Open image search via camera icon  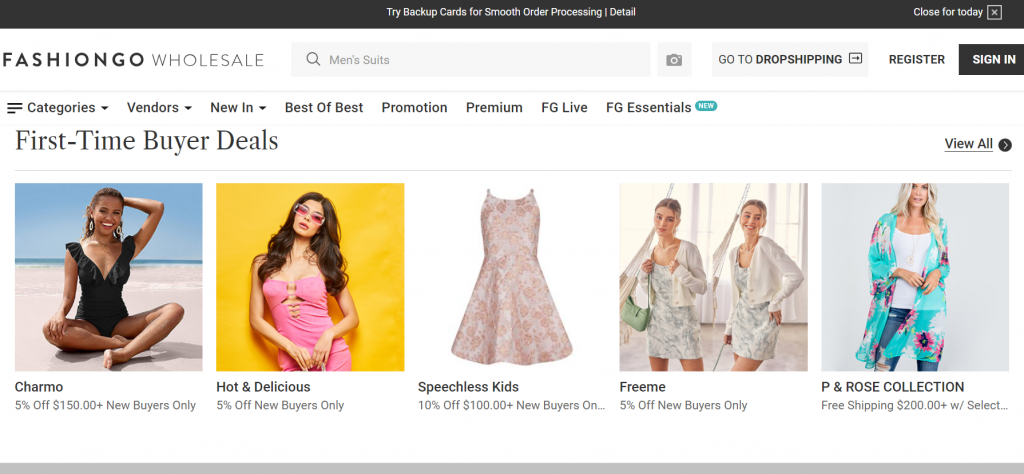[x=674, y=60]
